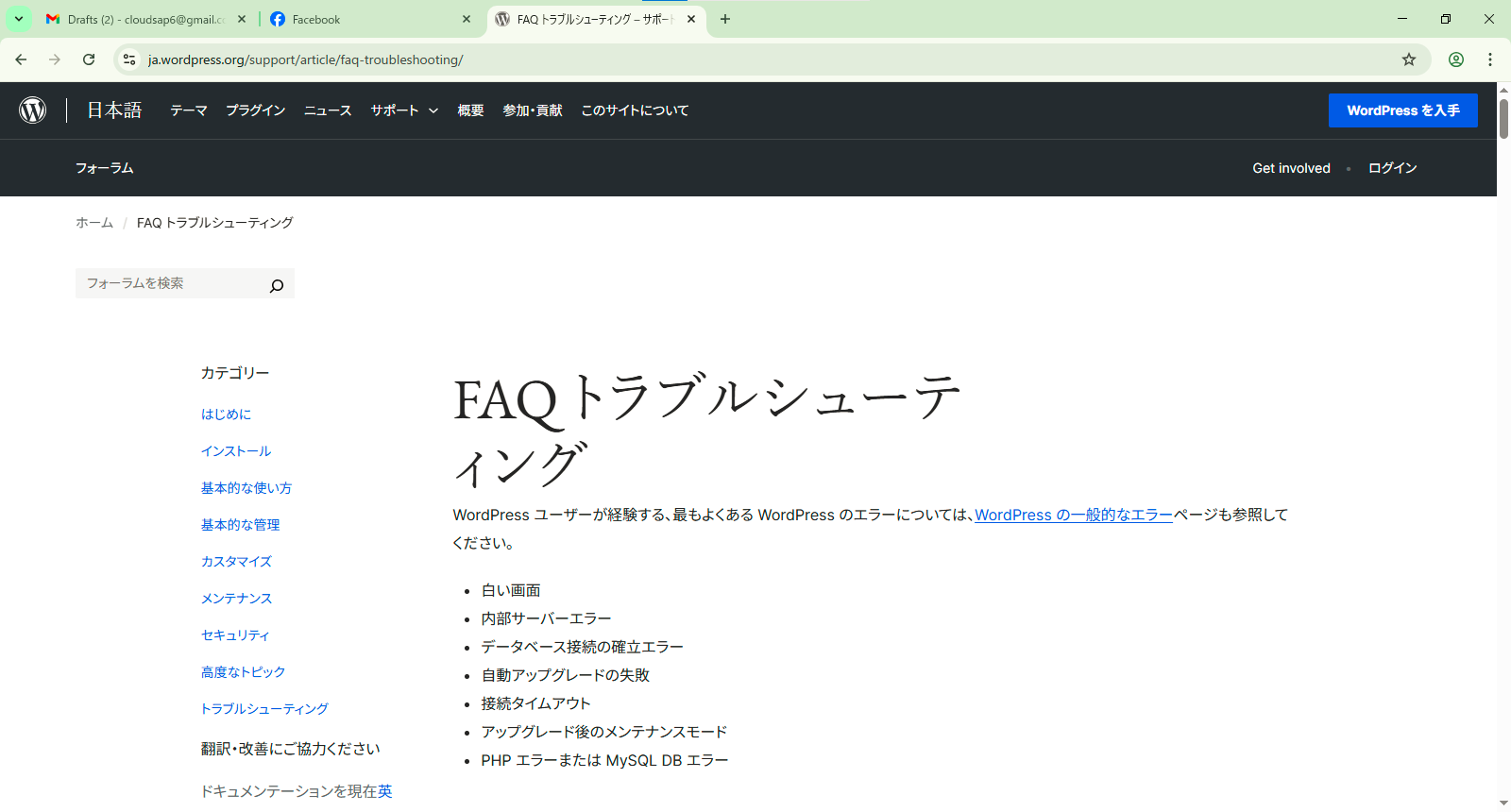Click the Get involved link
Image resolution: width=1511 pixels, height=812 pixels.
coord(1291,168)
